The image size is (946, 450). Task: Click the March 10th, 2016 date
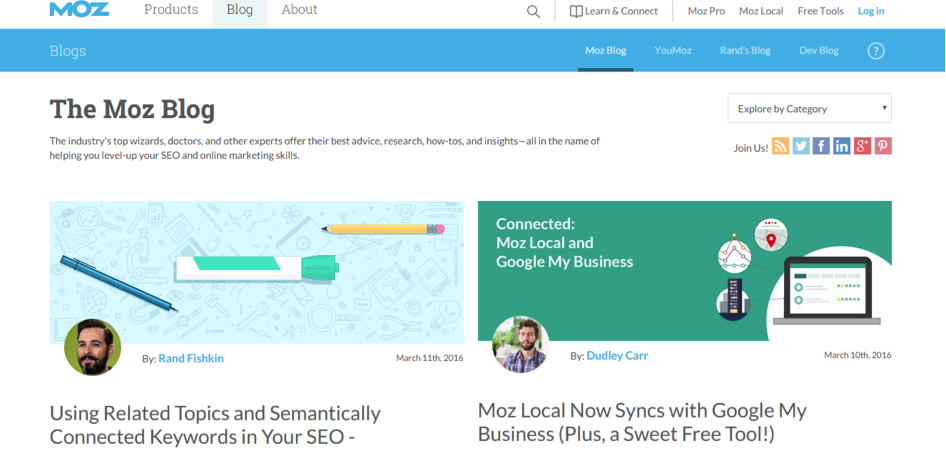858,355
